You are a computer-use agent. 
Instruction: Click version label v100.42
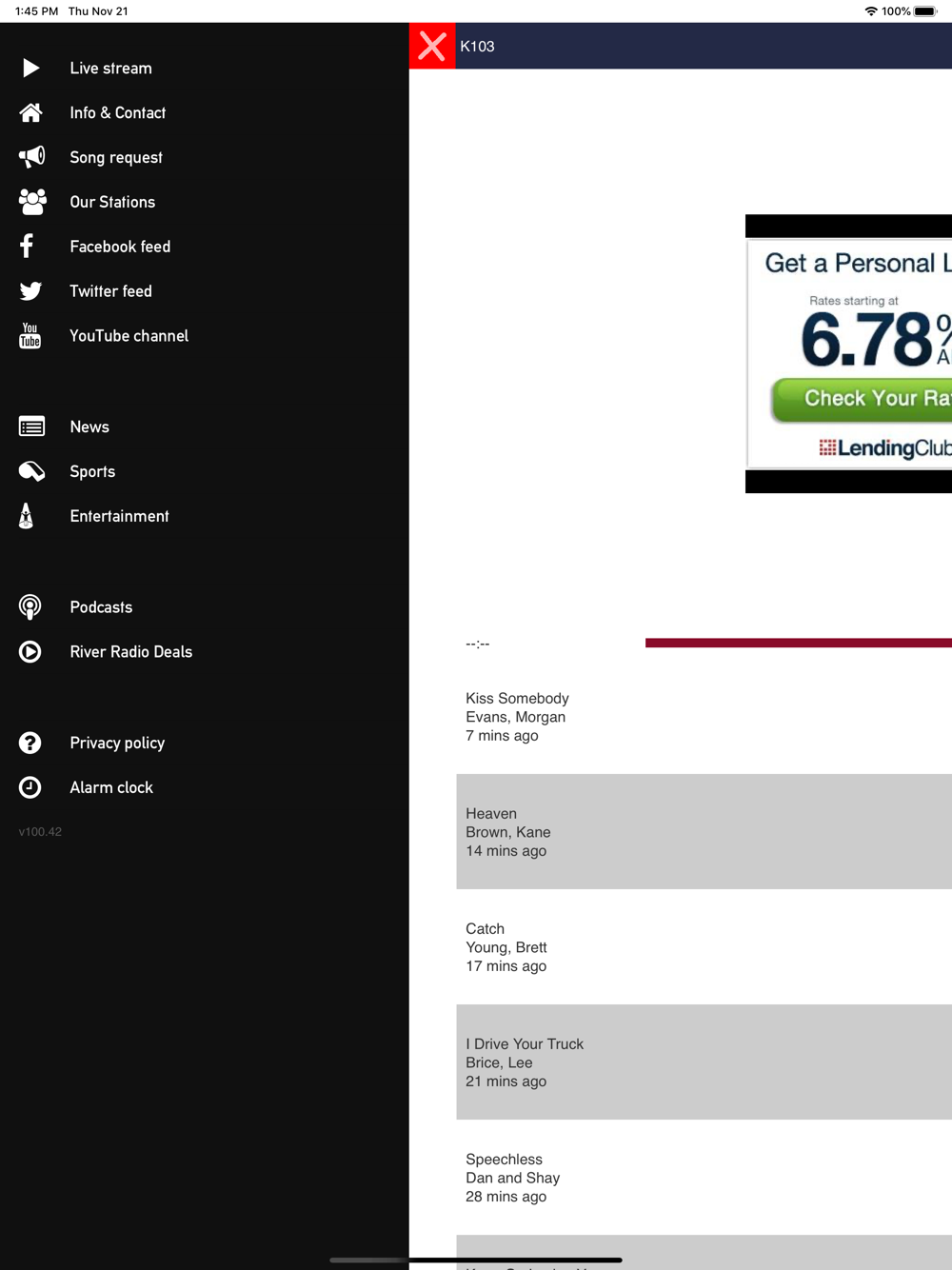coord(40,831)
